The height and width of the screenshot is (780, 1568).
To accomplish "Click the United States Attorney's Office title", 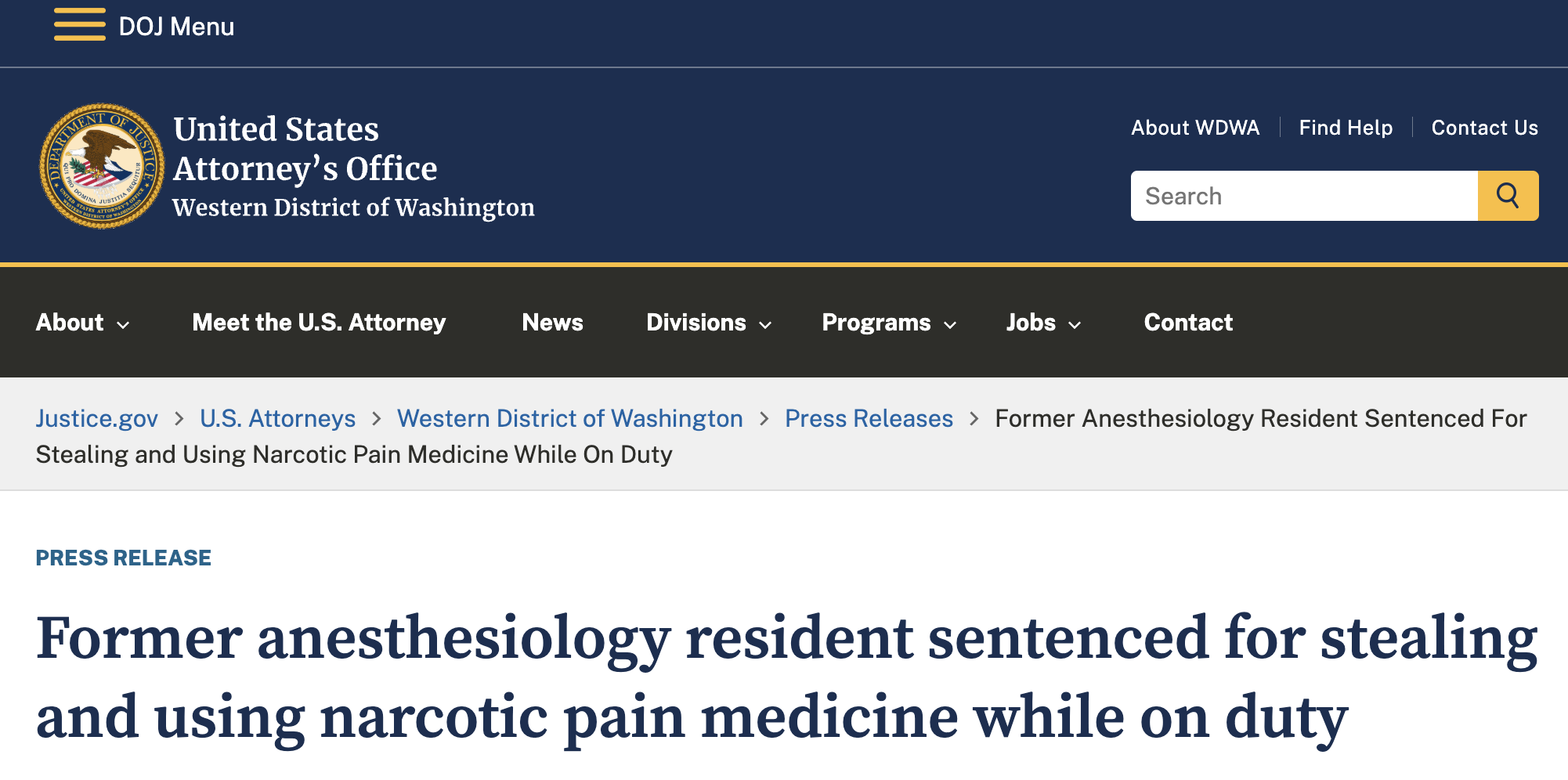I will 305,149.
